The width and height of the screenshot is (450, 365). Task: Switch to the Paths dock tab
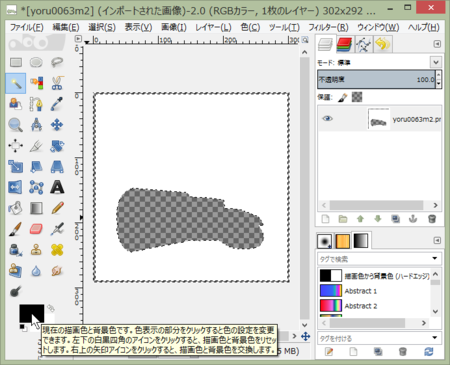pyautogui.click(x=363, y=44)
